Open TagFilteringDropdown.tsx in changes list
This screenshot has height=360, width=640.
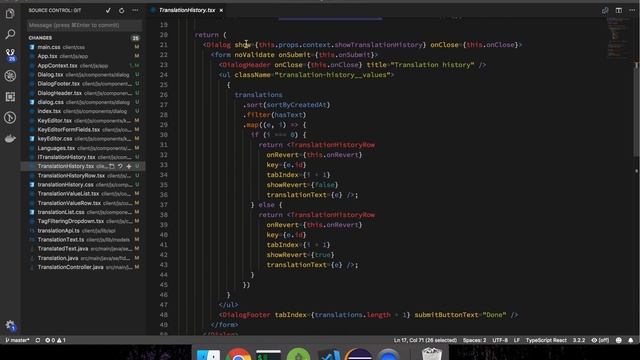tap(84, 221)
